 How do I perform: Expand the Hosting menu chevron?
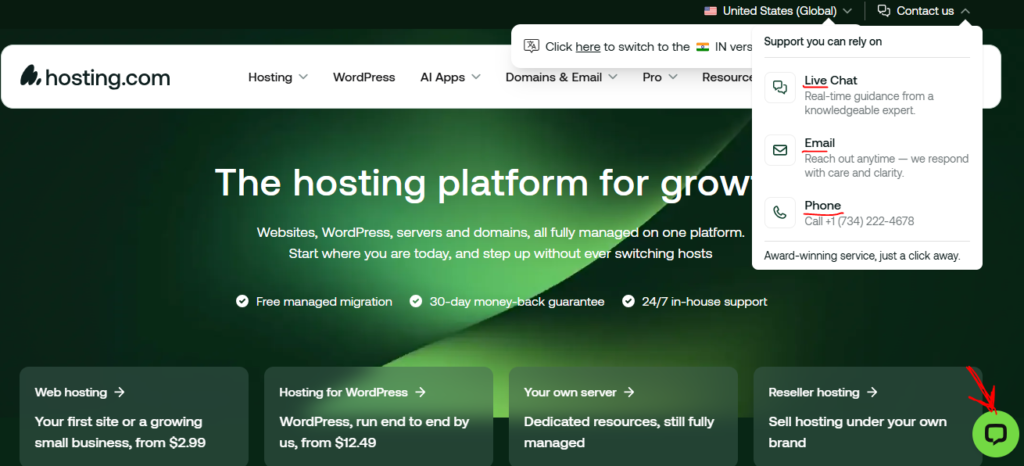303,77
